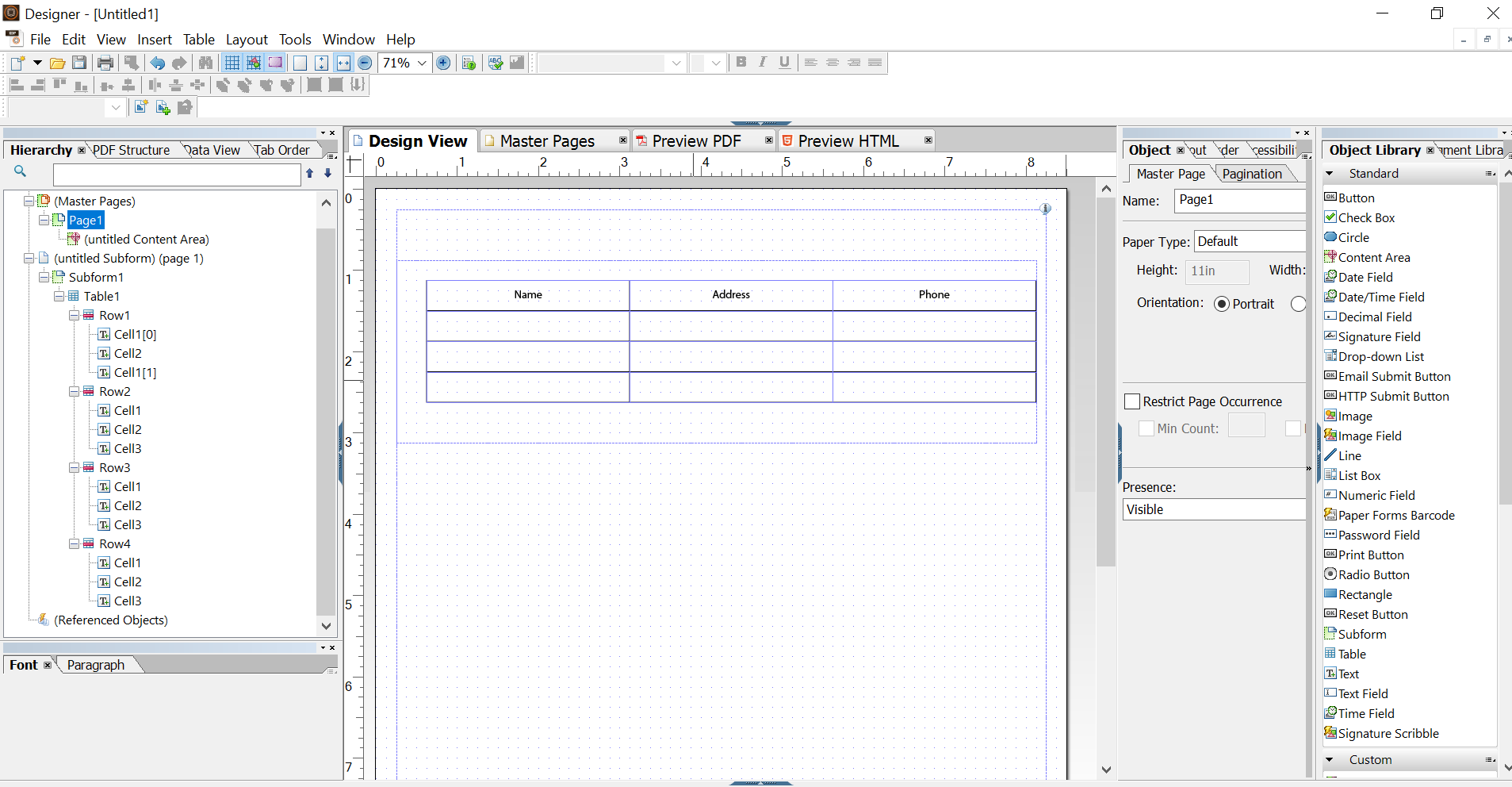
Task: Open the File menu
Action: (40, 39)
